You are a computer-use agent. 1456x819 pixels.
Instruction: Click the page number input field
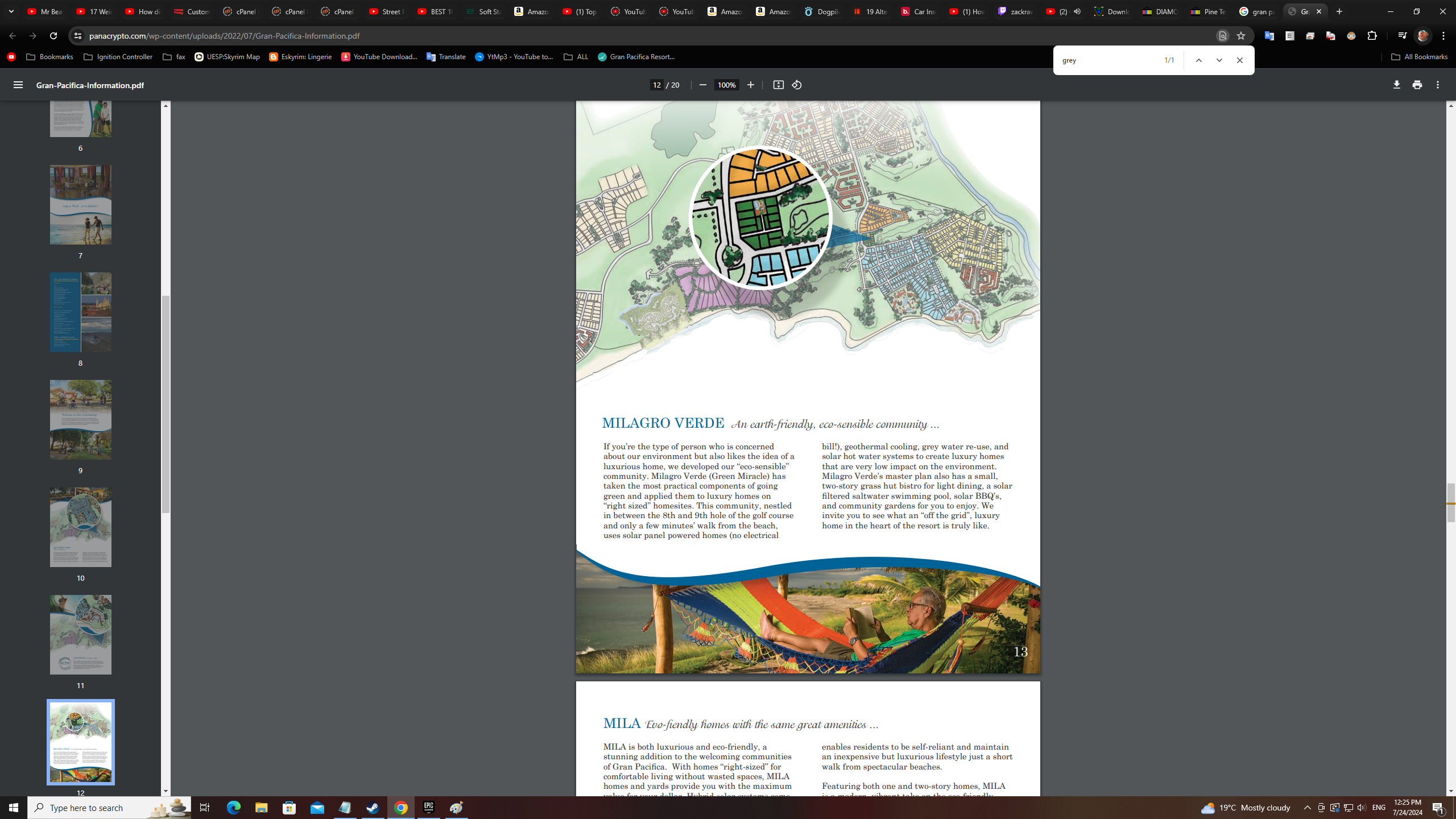657,85
